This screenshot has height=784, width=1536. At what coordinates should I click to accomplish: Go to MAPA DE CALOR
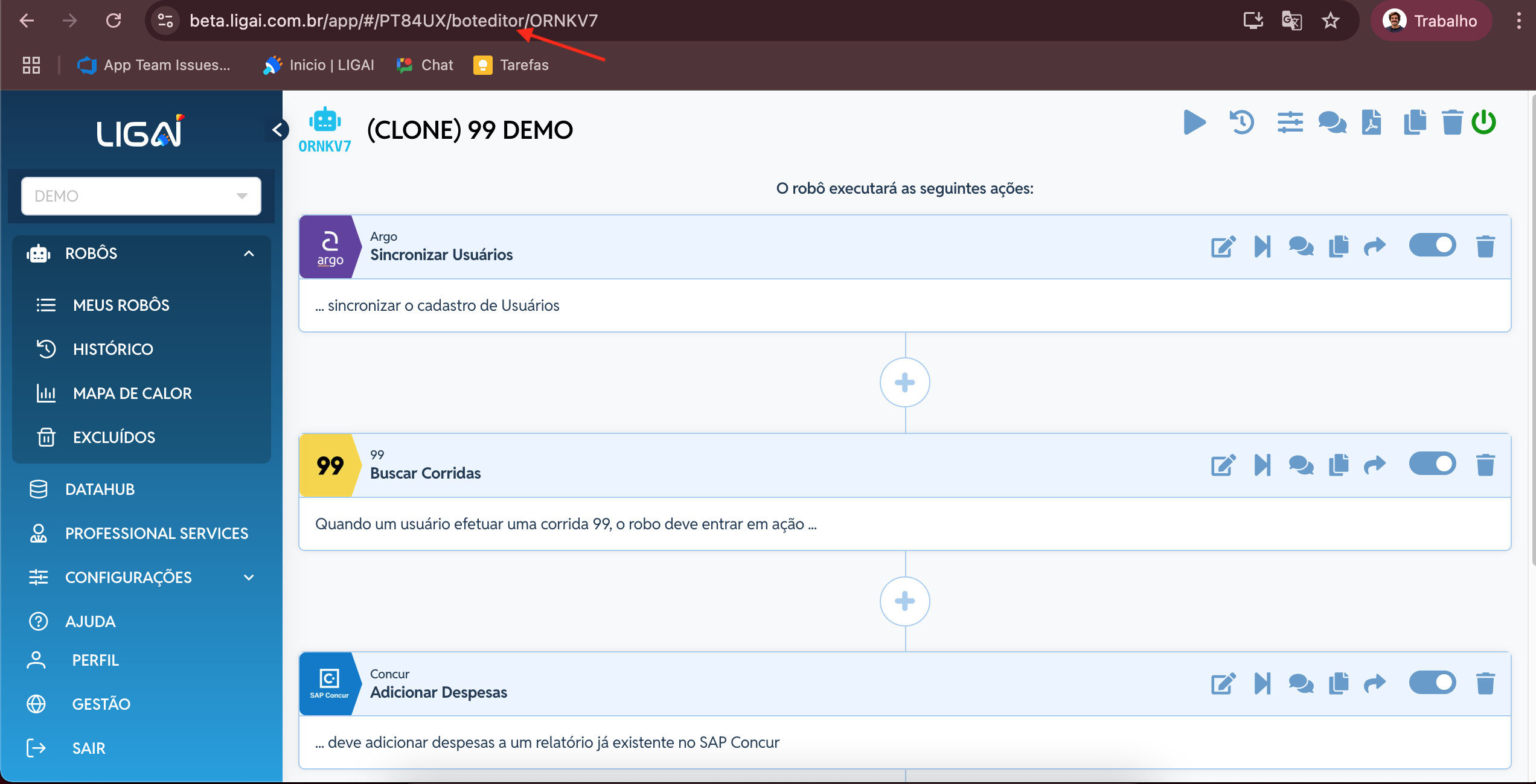tap(132, 394)
